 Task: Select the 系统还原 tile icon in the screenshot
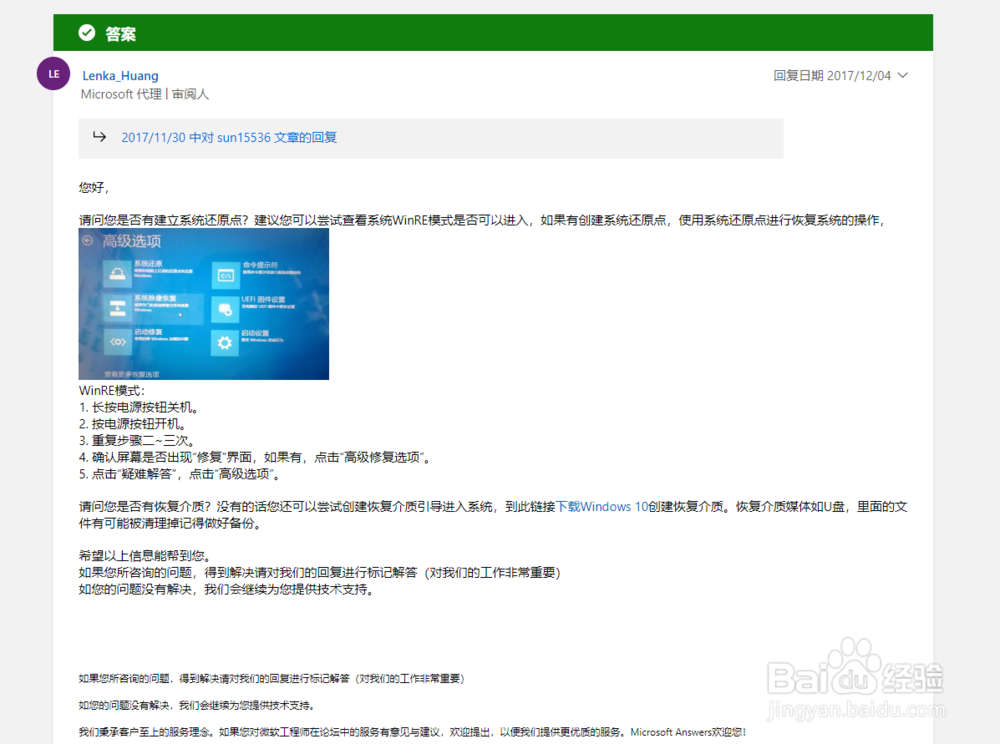coord(118,273)
